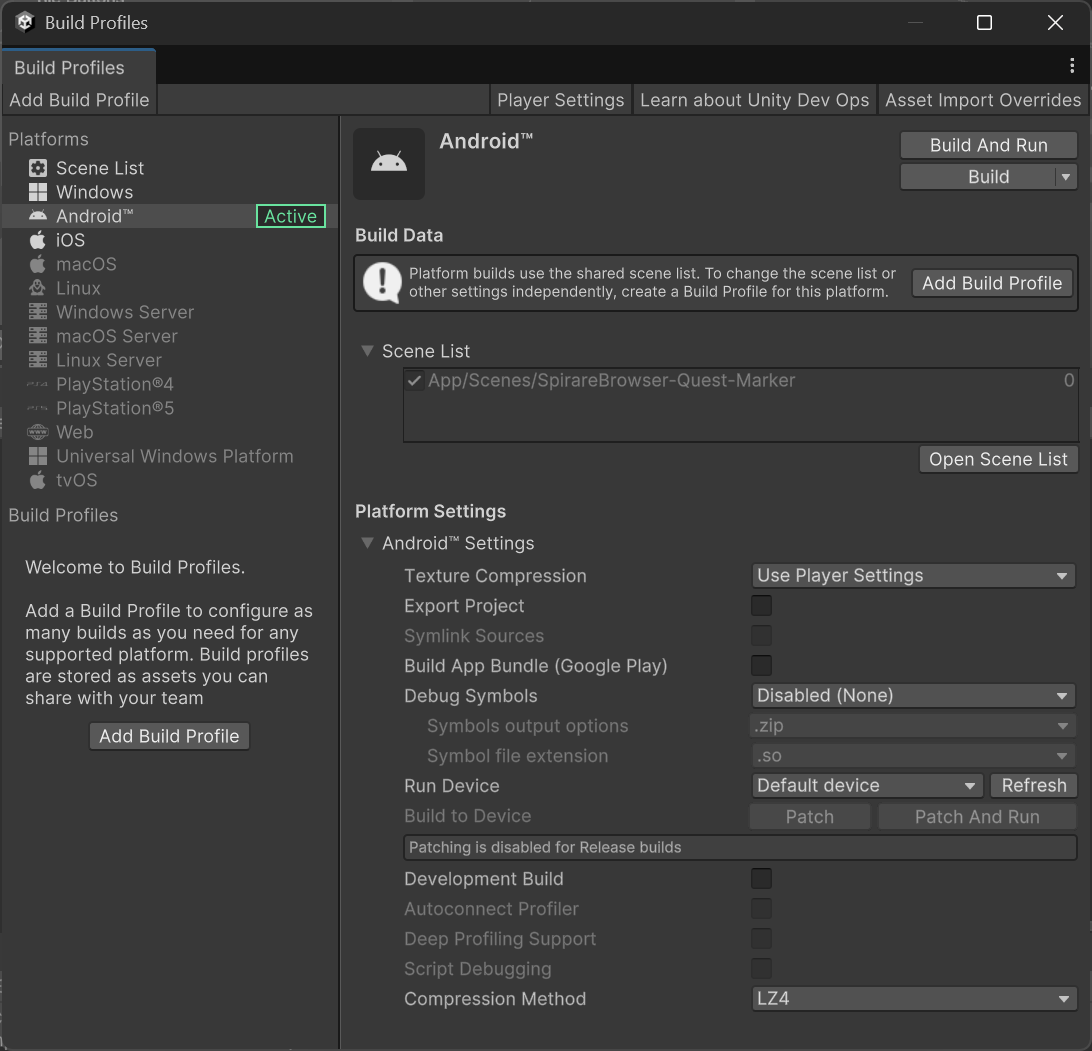Image resolution: width=1092 pixels, height=1051 pixels.
Task: Click the Linux penguin icon
Action: pyautogui.click(x=38, y=288)
